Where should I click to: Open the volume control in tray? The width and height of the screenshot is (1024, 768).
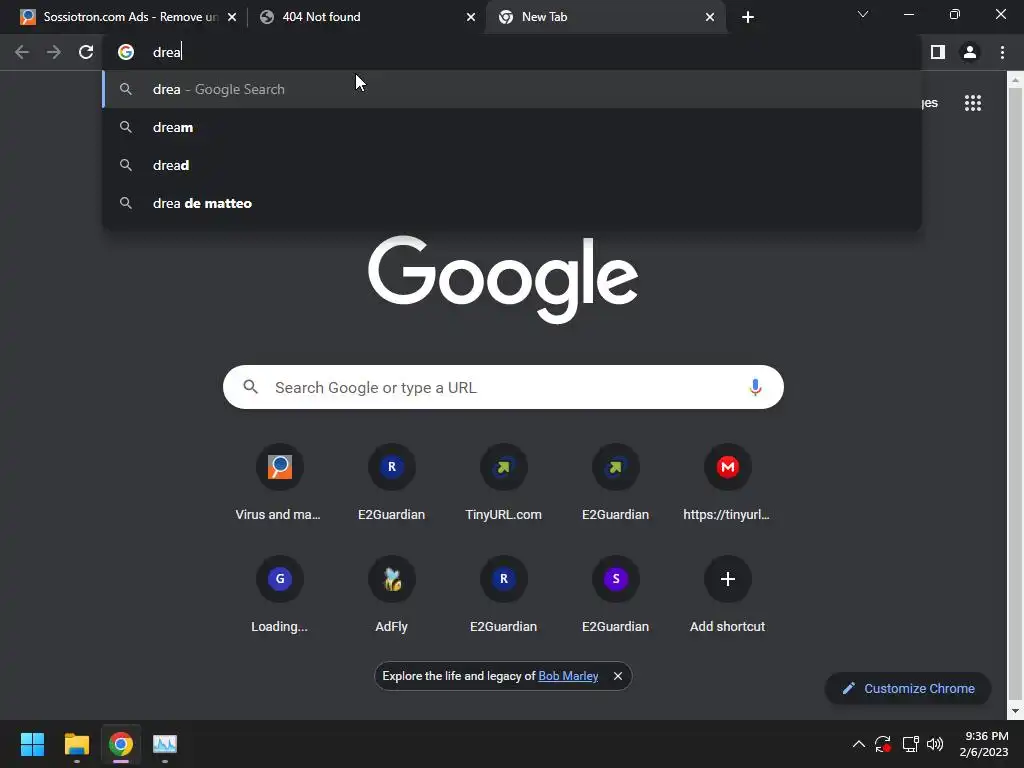[935, 744]
